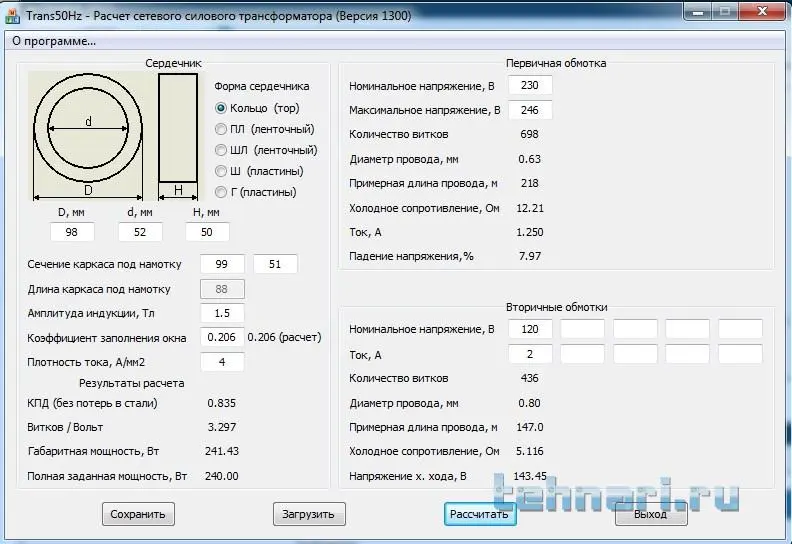The width and height of the screenshot is (792, 544).
Task: Click primary cold resistance value 12.21
Action: pos(530,208)
